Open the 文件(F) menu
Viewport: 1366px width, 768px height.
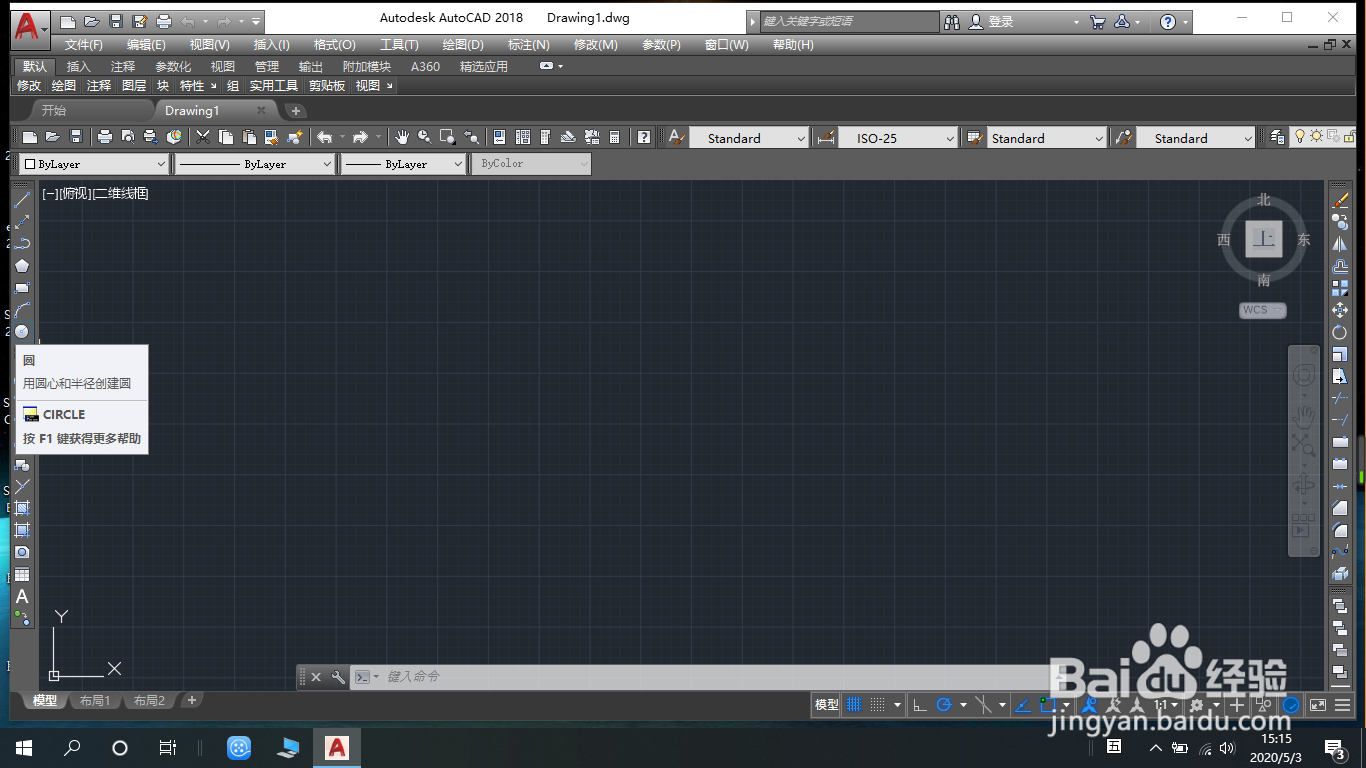click(84, 45)
